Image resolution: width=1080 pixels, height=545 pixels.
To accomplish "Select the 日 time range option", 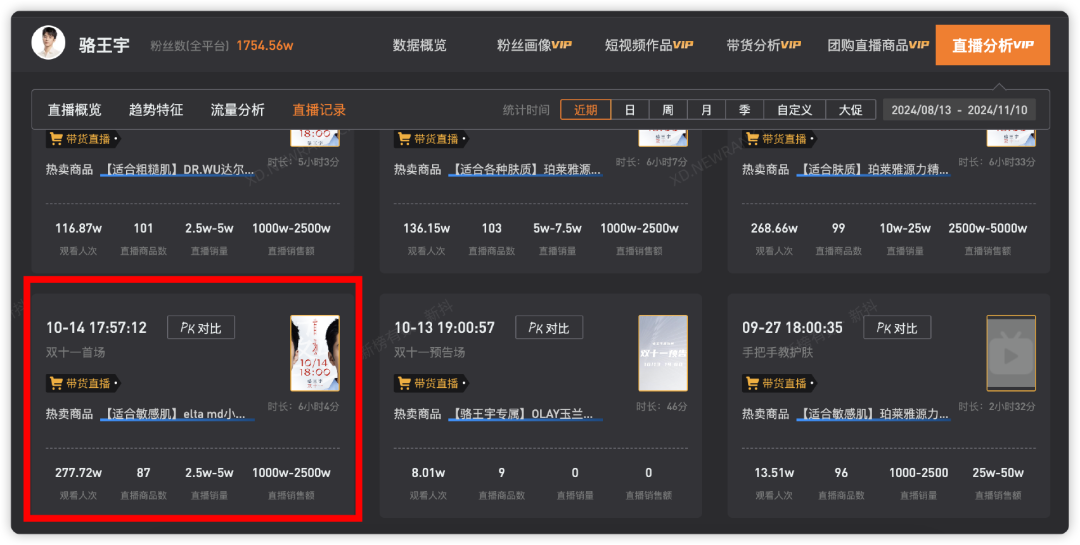I will (630, 110).
